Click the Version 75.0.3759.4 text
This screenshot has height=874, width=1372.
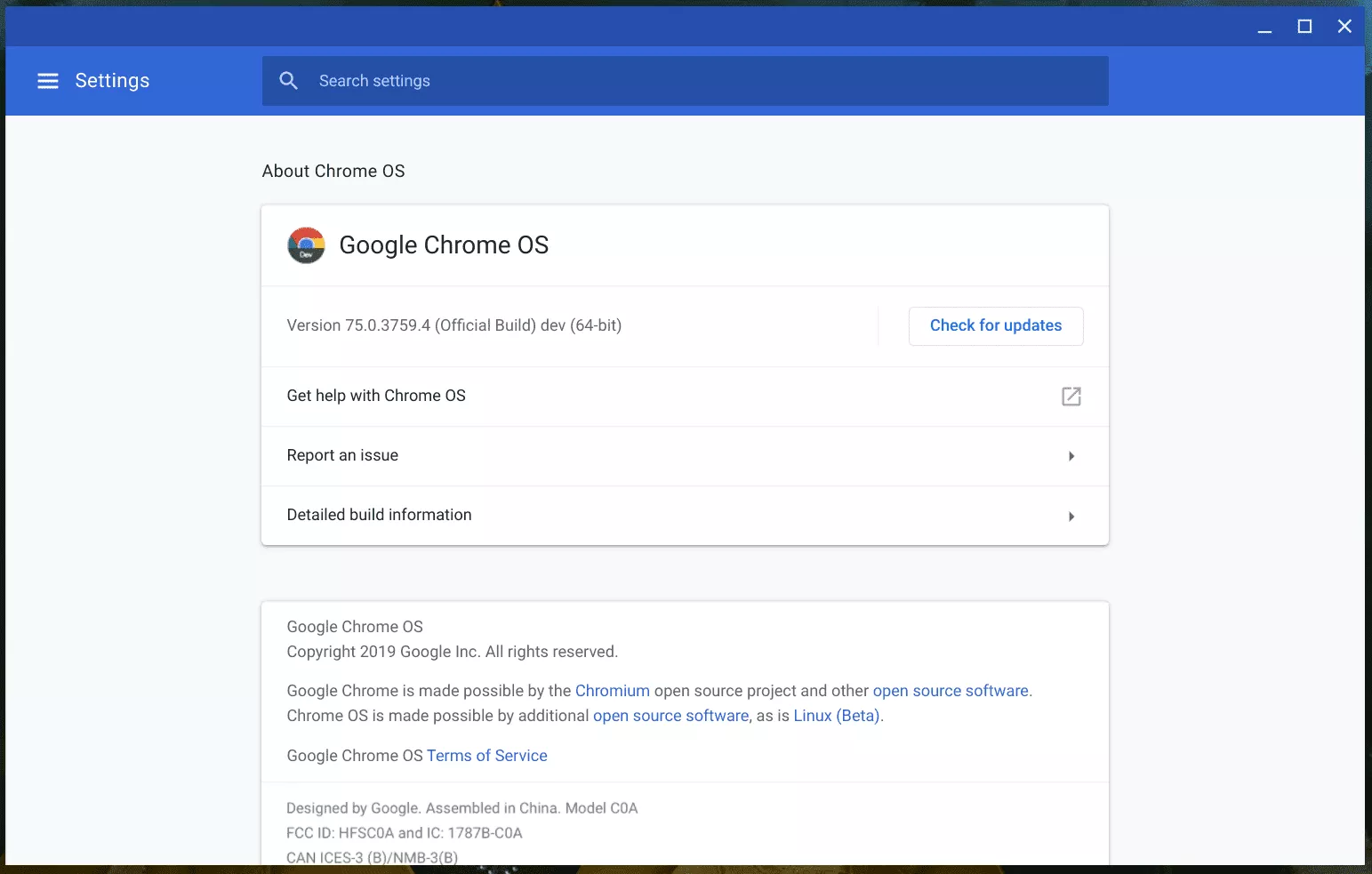[x=453, y=325]
